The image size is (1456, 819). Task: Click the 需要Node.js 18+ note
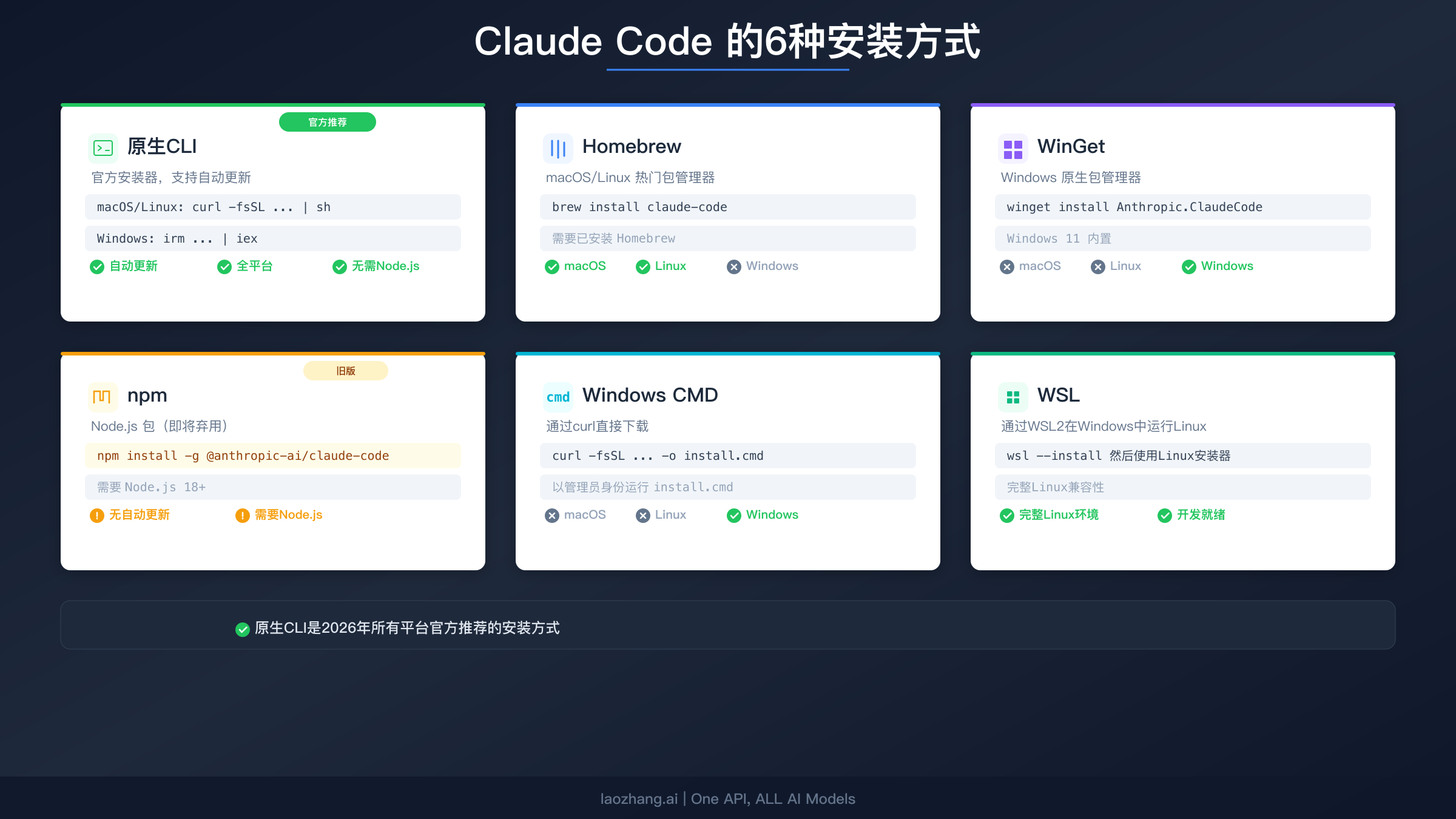point(272,487)
